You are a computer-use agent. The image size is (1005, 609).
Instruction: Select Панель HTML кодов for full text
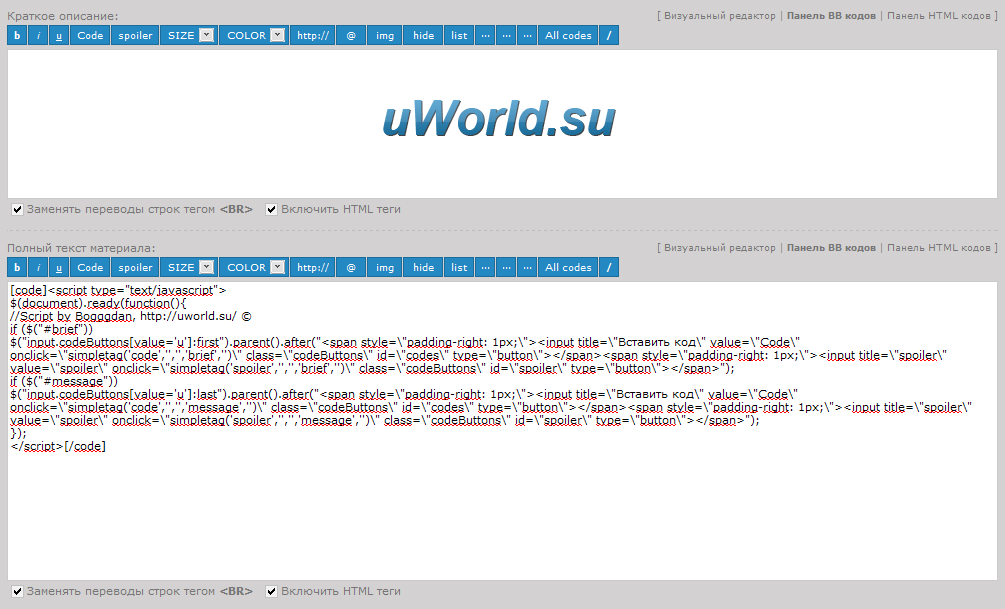(x=938, y=248)
